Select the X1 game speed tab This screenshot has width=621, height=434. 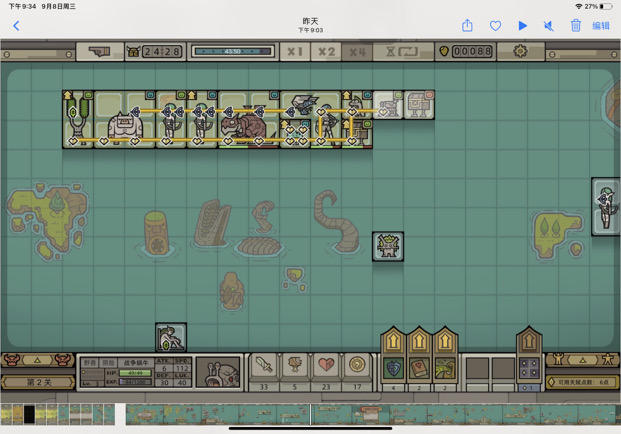[x=295, y=51]
